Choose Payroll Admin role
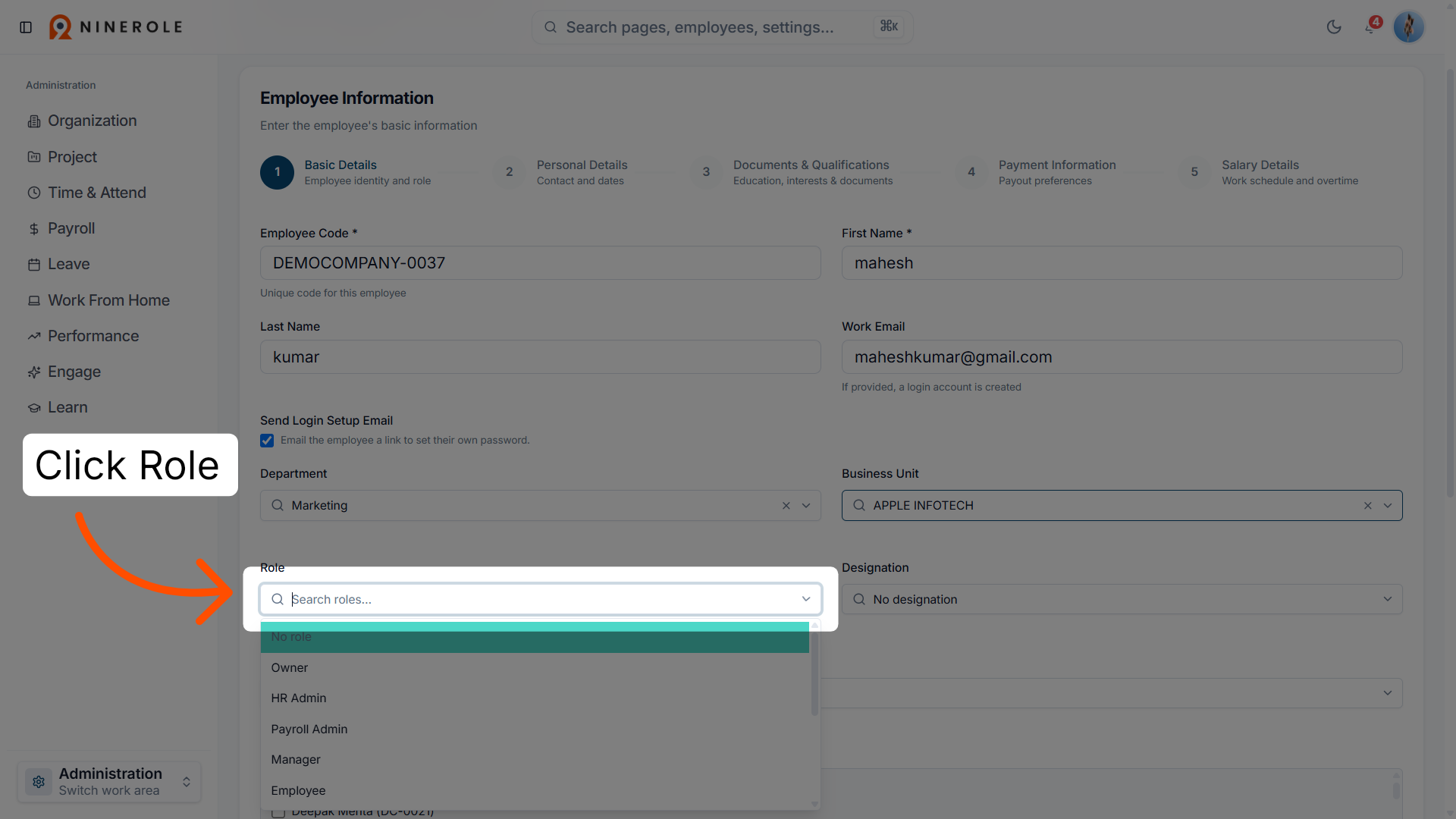 click(535, 730)
